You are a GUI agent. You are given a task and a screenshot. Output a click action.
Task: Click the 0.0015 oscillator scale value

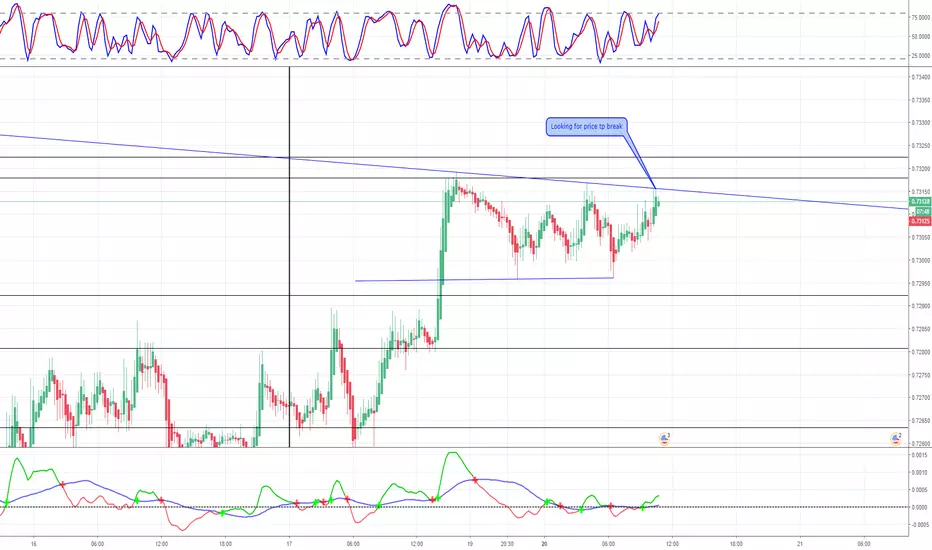920,455
